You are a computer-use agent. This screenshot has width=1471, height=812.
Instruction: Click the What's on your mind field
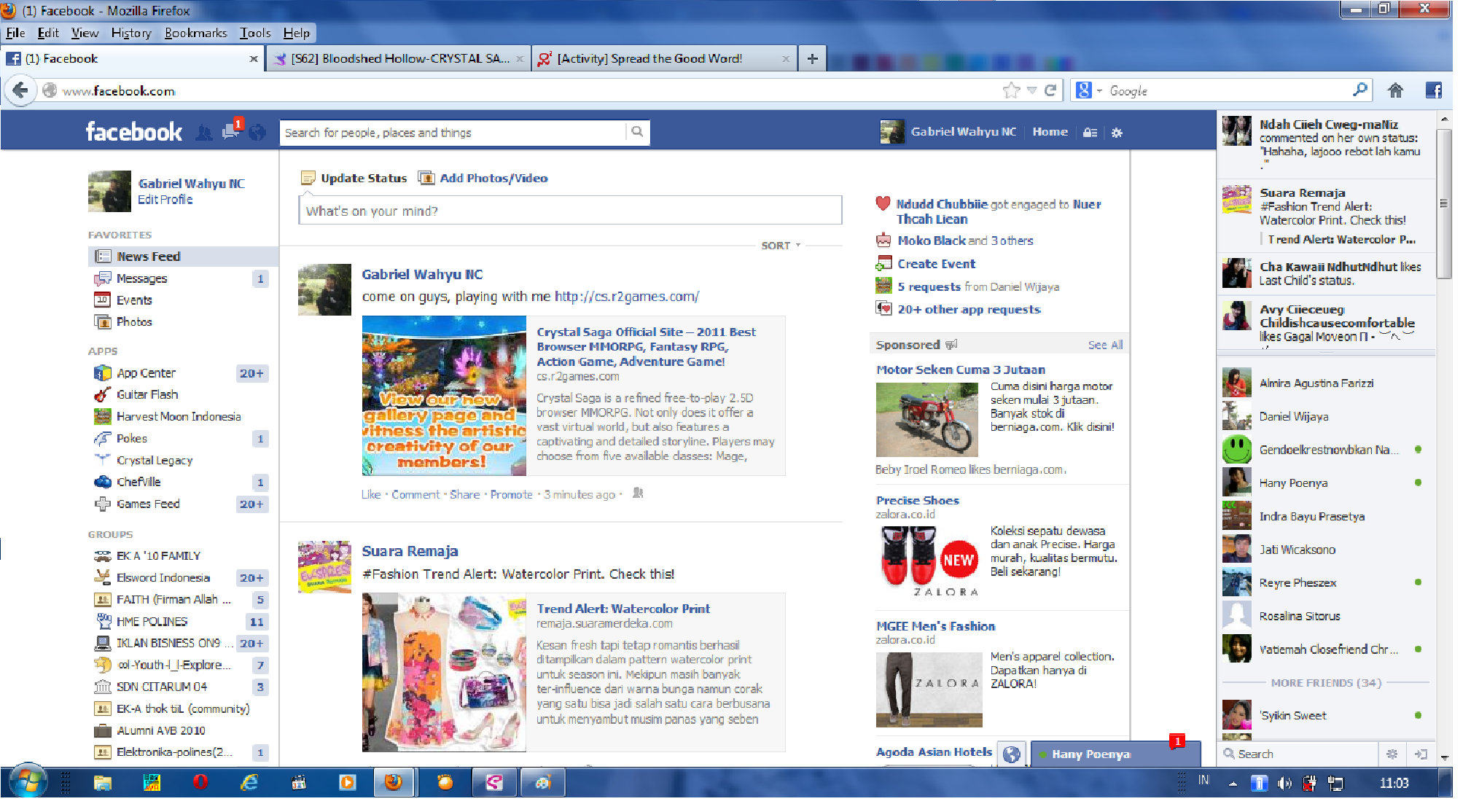(569, 211)
